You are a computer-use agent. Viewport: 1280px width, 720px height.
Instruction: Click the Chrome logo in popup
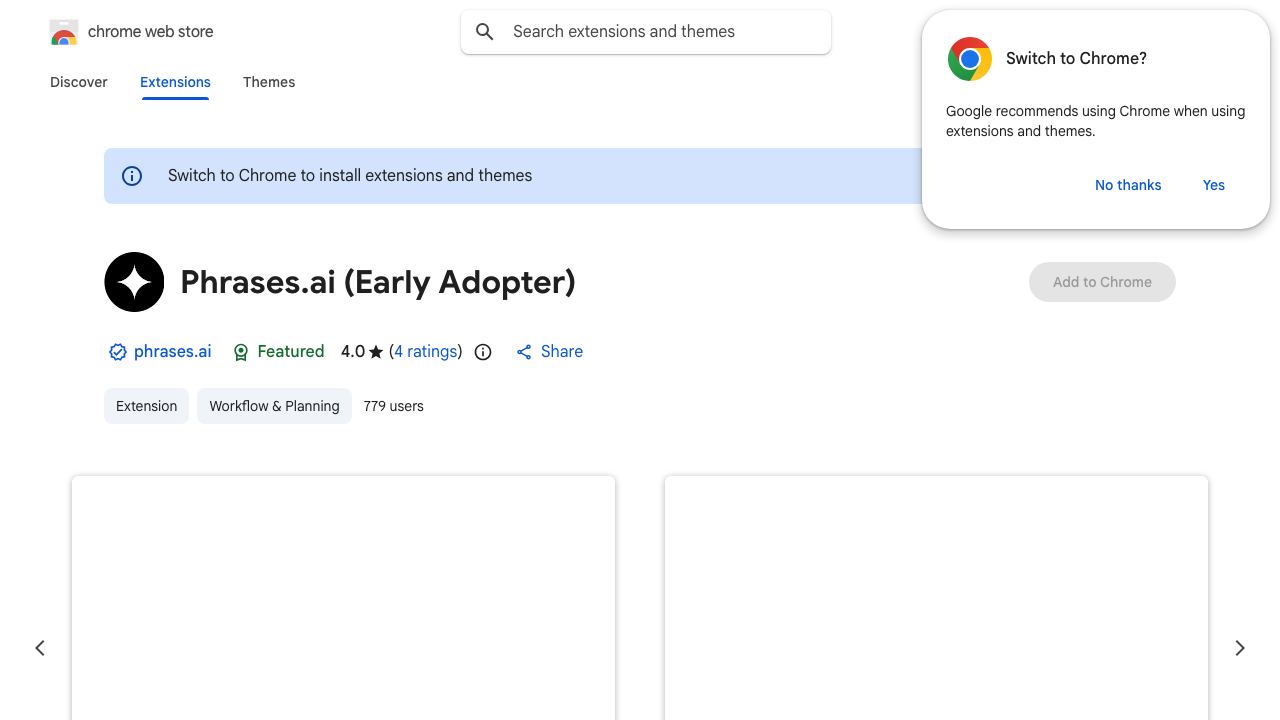click(970, 59)
